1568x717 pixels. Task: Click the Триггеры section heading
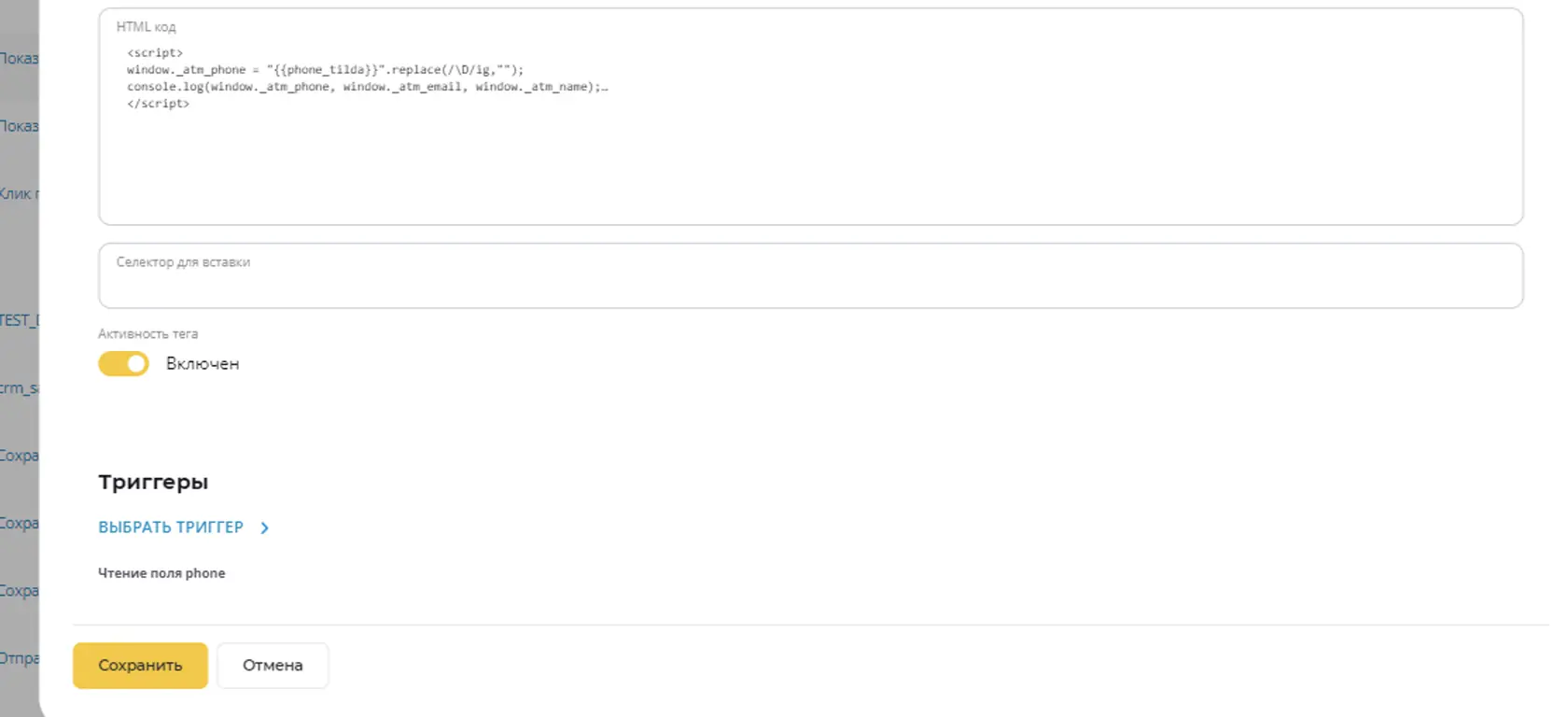153,483
